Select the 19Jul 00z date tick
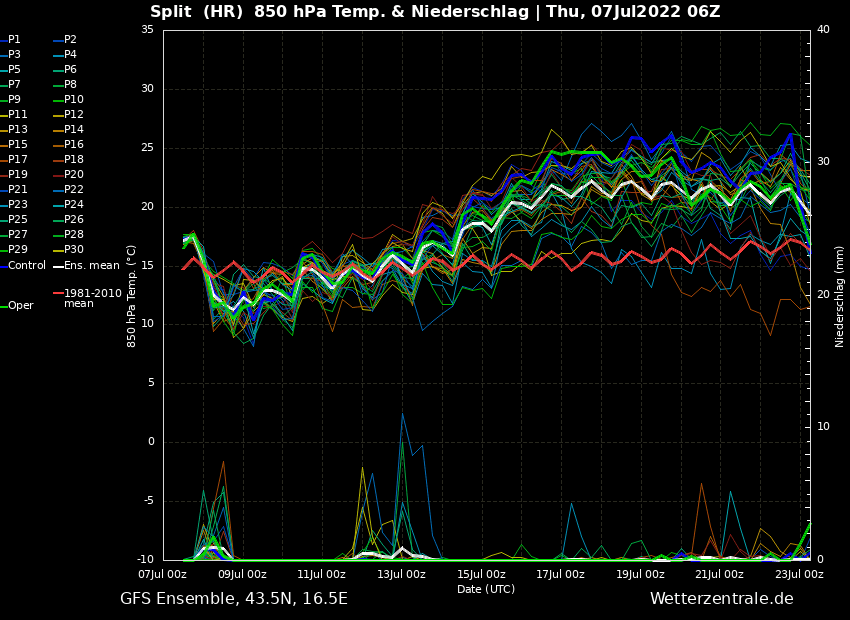The width and height of the screenshot is (850, 620). pos(640,575)
